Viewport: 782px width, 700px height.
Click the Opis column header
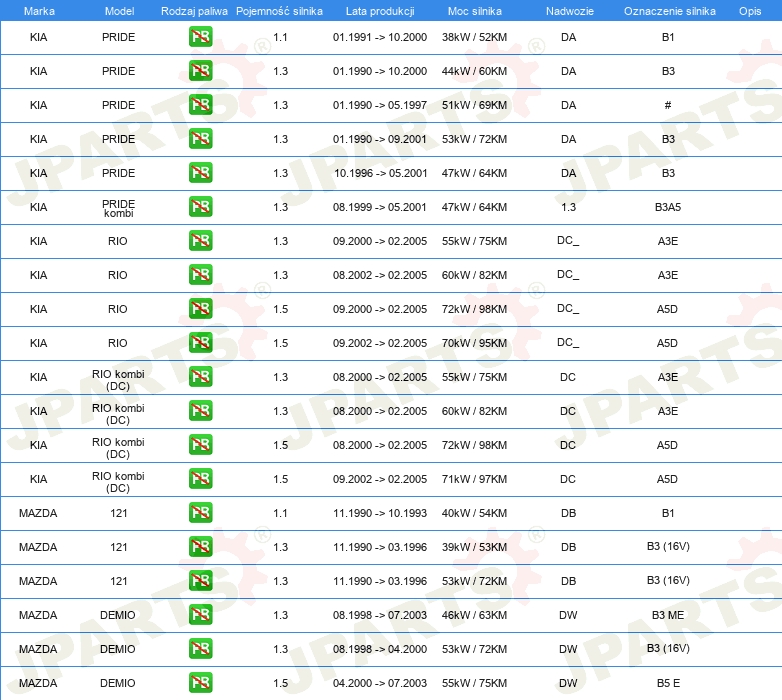(x=750, y=11)
